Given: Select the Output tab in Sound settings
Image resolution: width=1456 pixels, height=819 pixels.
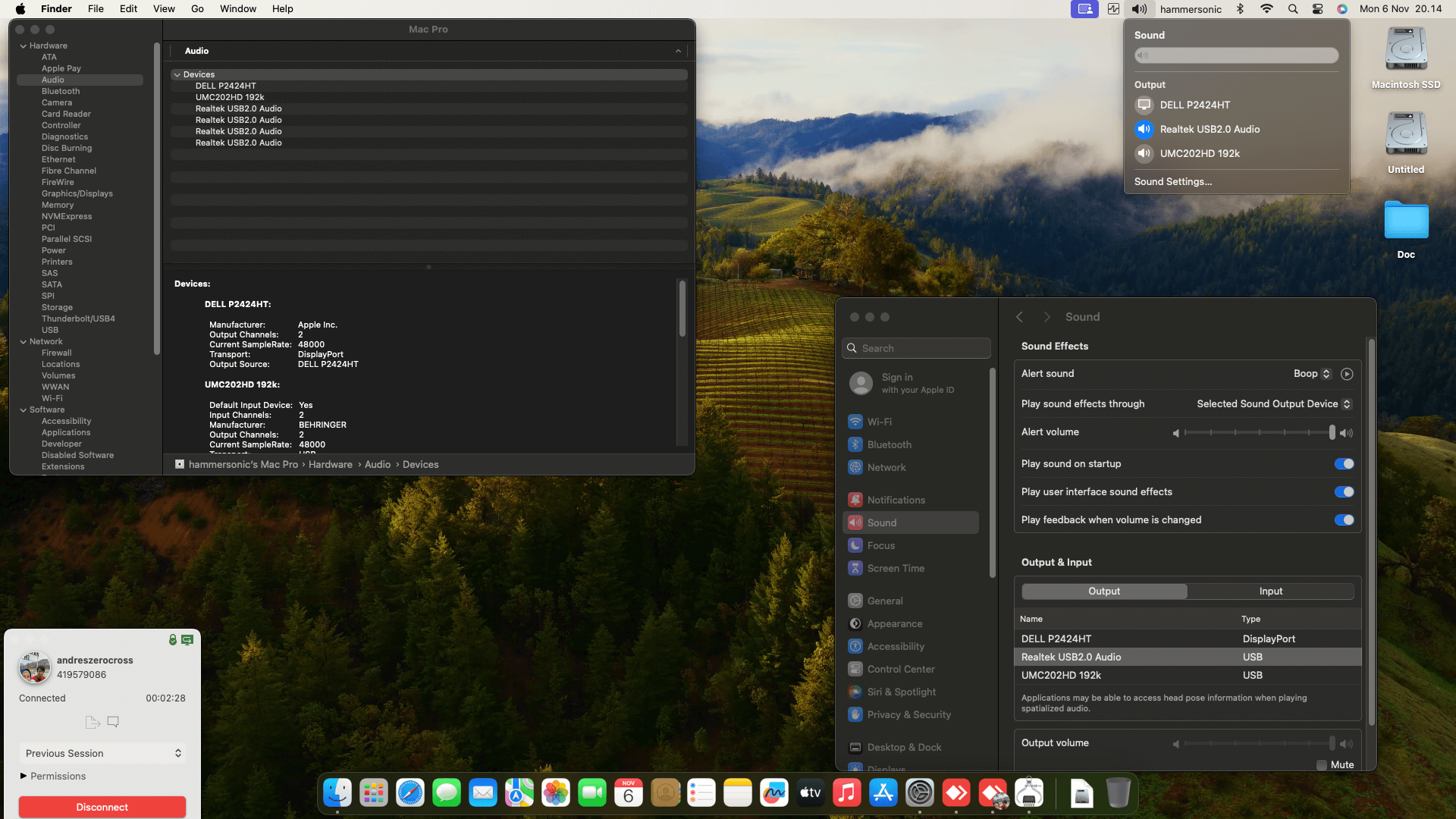Looking at the screenshot, I should [x=1104, y=591].
